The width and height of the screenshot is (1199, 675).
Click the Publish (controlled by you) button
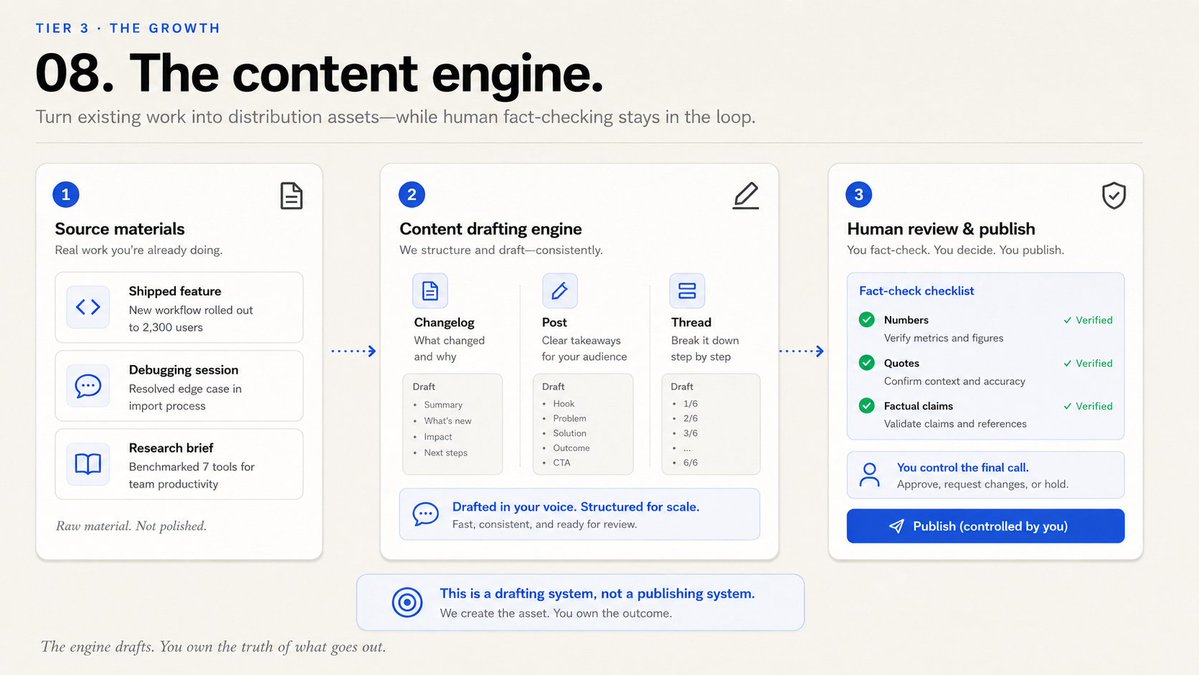point(985,526)
